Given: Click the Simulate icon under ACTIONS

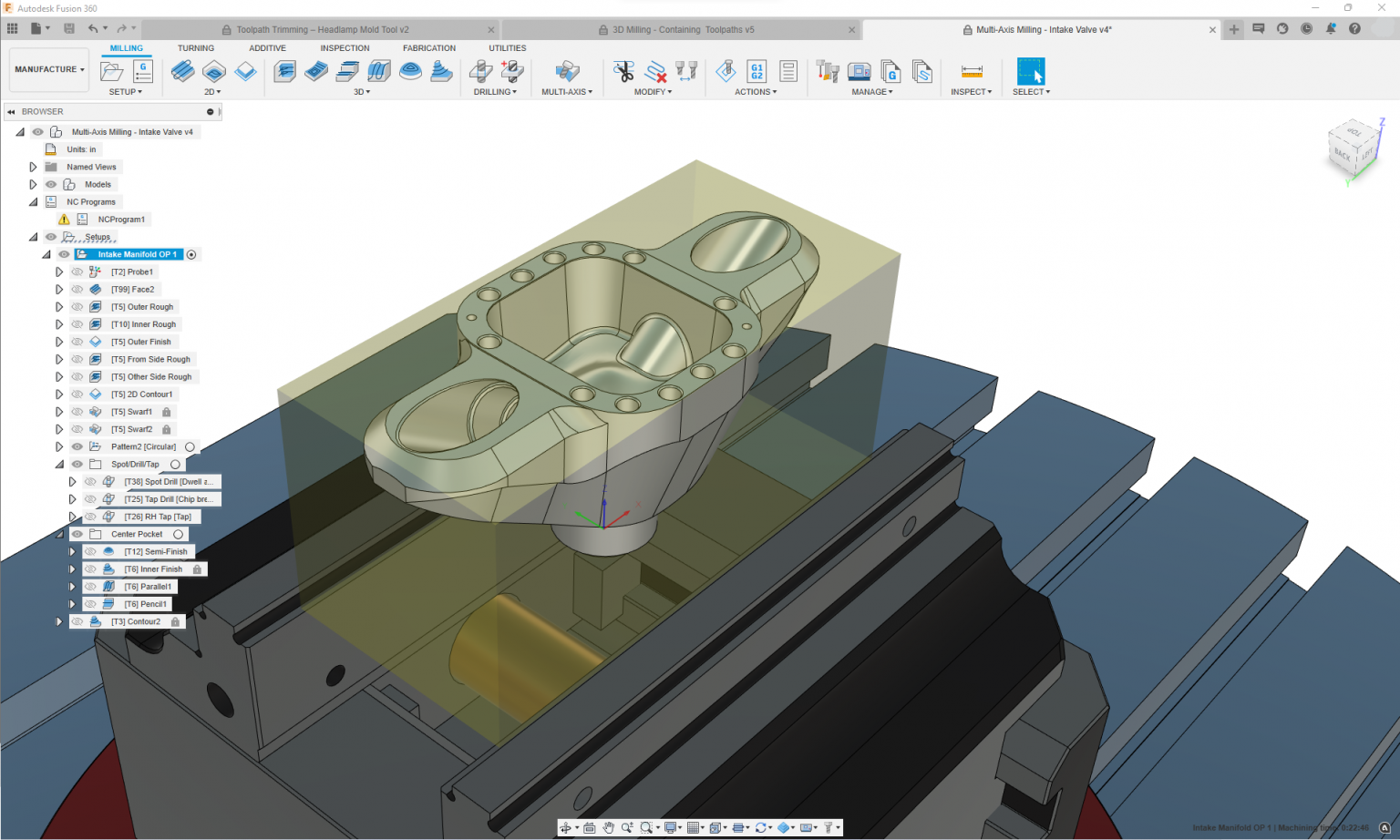Looking at the screenshot, I should click(726, 71).
